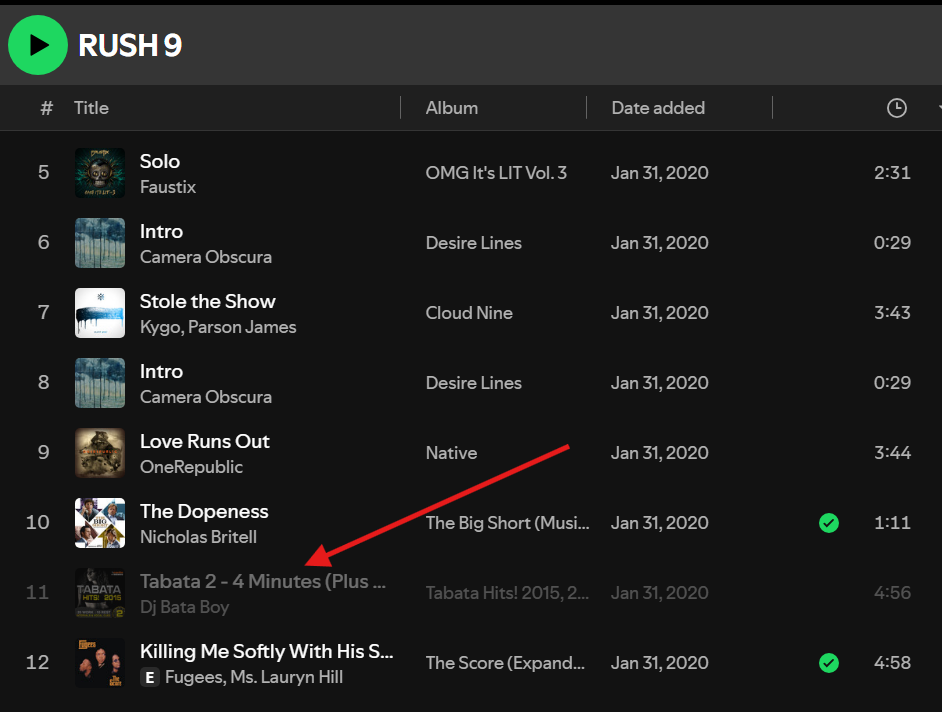Open artist Dj Bata Boy

click(184, 607)
